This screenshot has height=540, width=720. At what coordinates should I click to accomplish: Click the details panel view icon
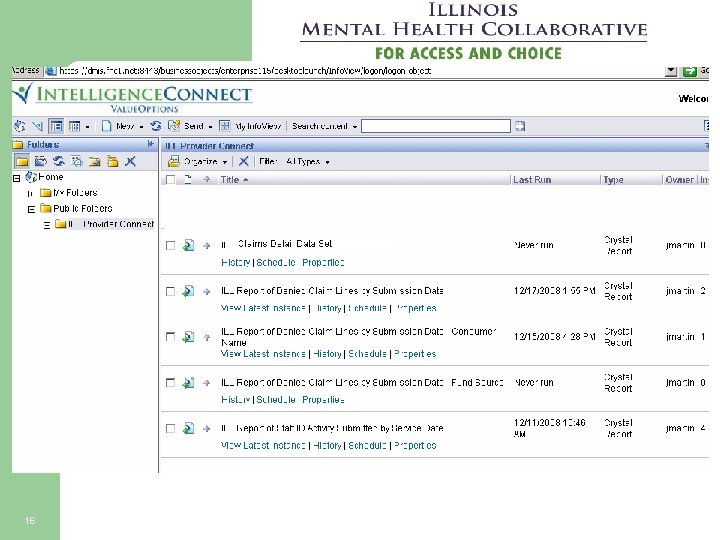[x=74, y=126]
